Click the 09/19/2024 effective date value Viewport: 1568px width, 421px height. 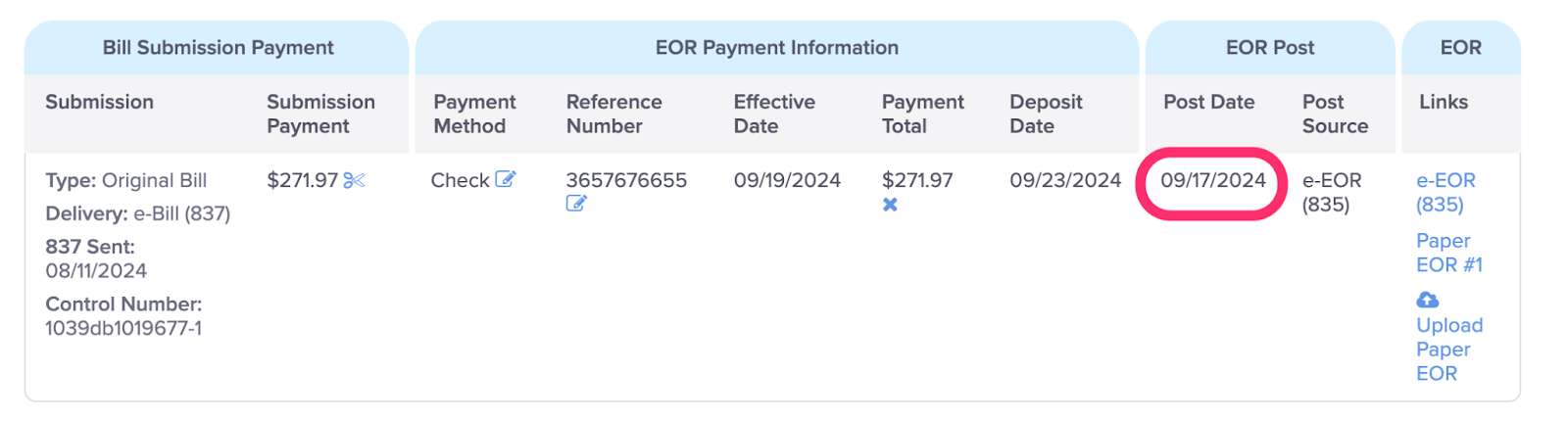[787, 180]
